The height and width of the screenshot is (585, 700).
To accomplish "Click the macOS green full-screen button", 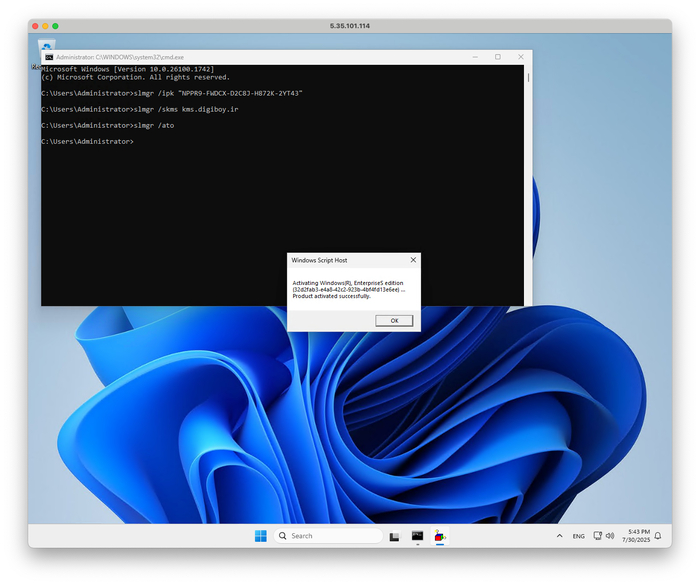I will (x=55, y=25).
